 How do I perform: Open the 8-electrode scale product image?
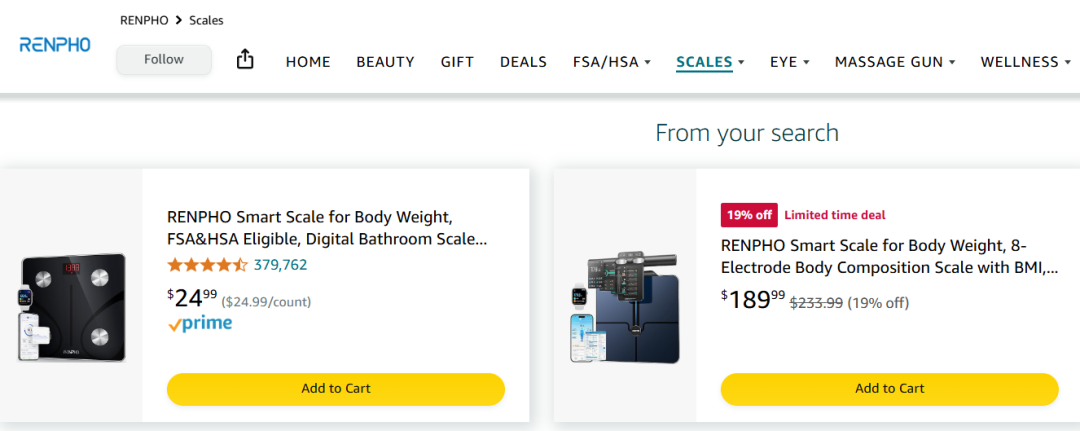point(624,308)
